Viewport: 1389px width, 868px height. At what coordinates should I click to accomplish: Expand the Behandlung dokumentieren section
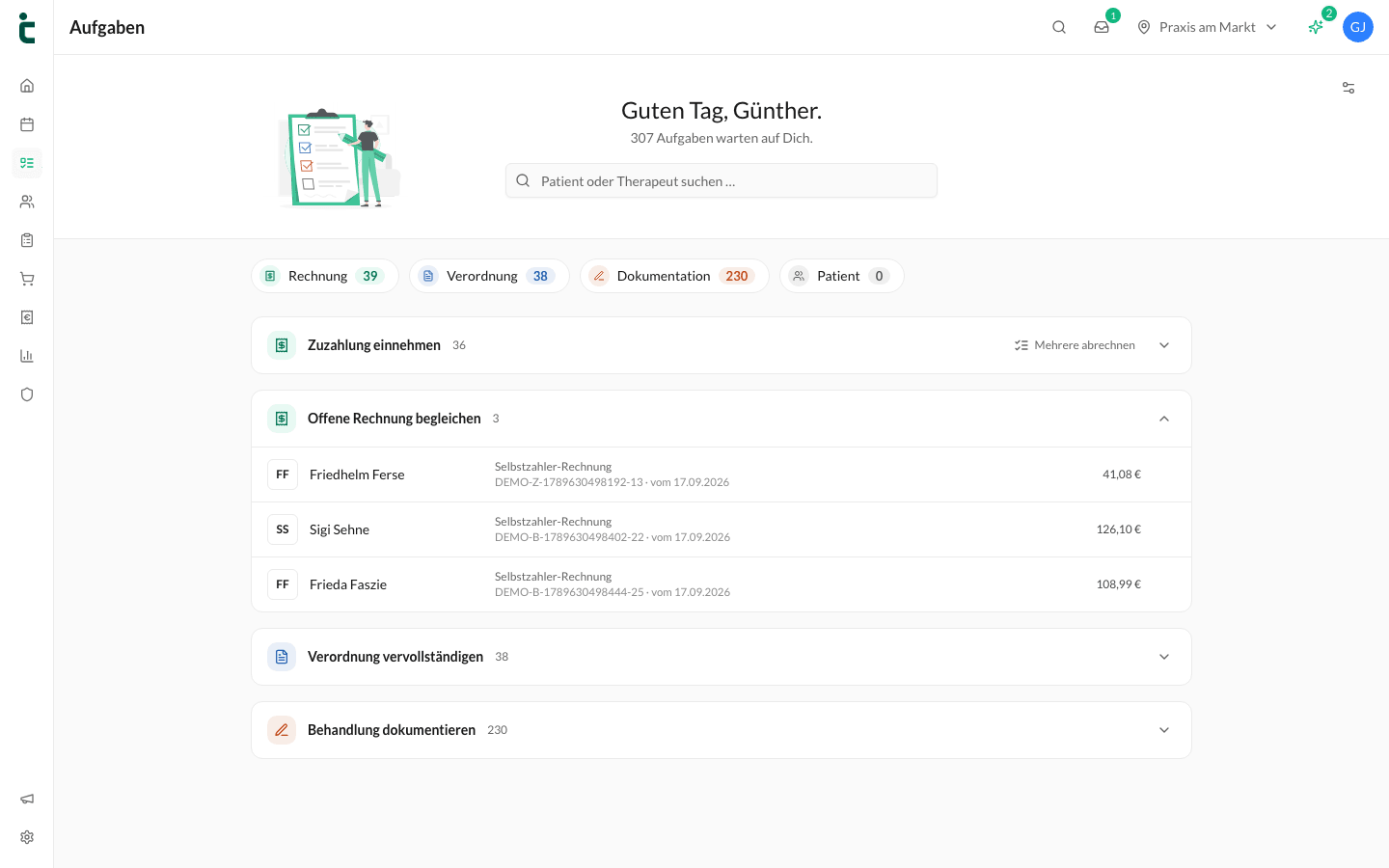click(1164, 730)
